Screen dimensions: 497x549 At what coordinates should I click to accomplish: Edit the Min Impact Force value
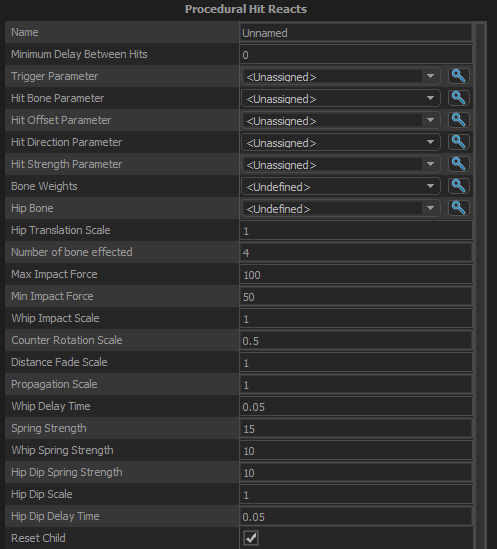point(356,297)
